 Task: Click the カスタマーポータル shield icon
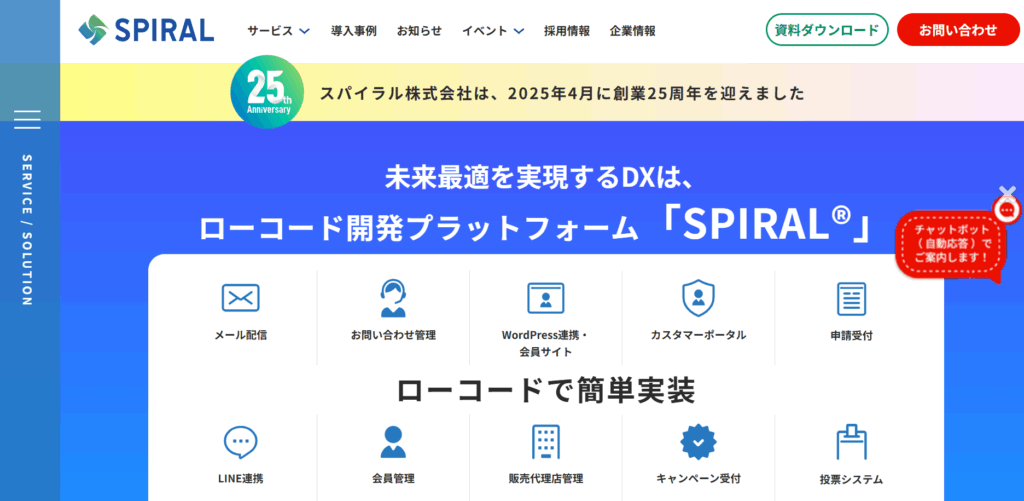pyautogui.click(x=698, y=298)
